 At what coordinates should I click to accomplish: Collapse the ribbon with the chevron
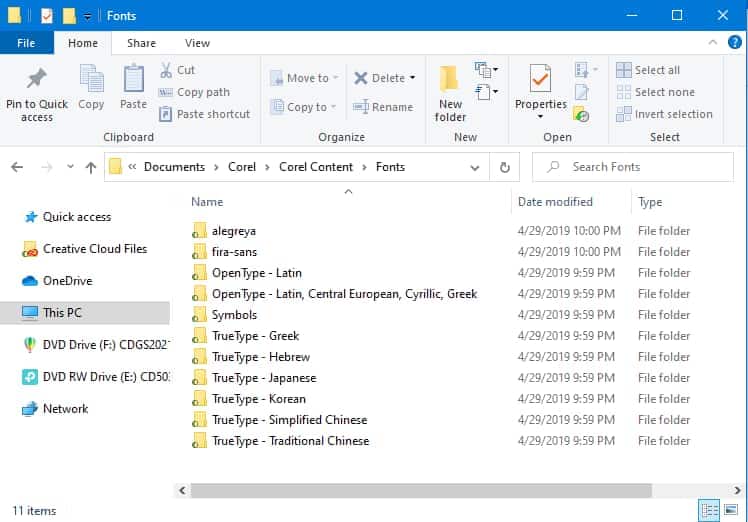[x=711, y=43]
